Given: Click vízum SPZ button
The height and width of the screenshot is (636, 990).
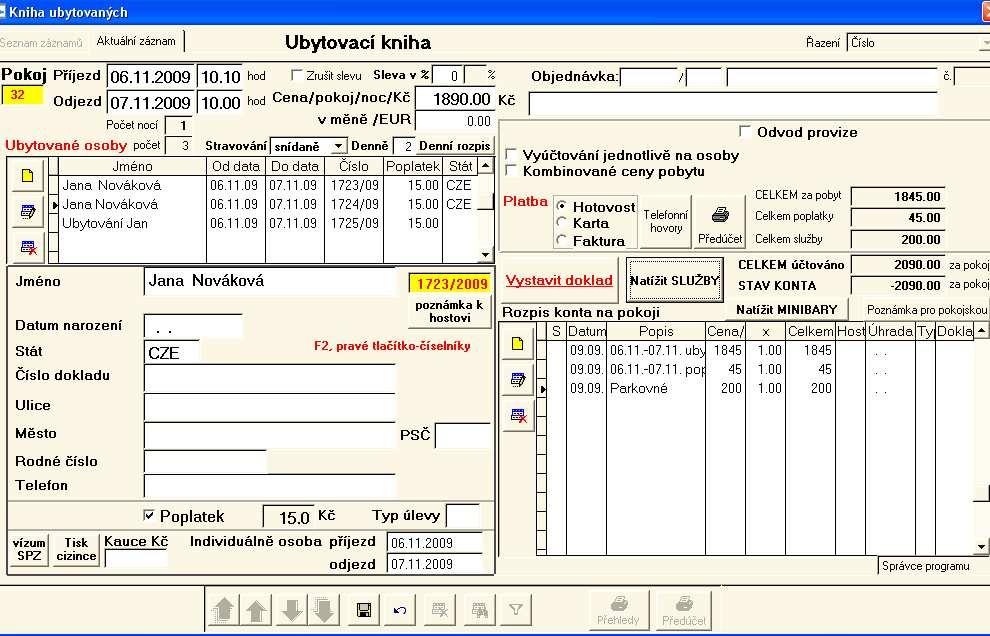Looking at the screenshot, I should (29, 549).
